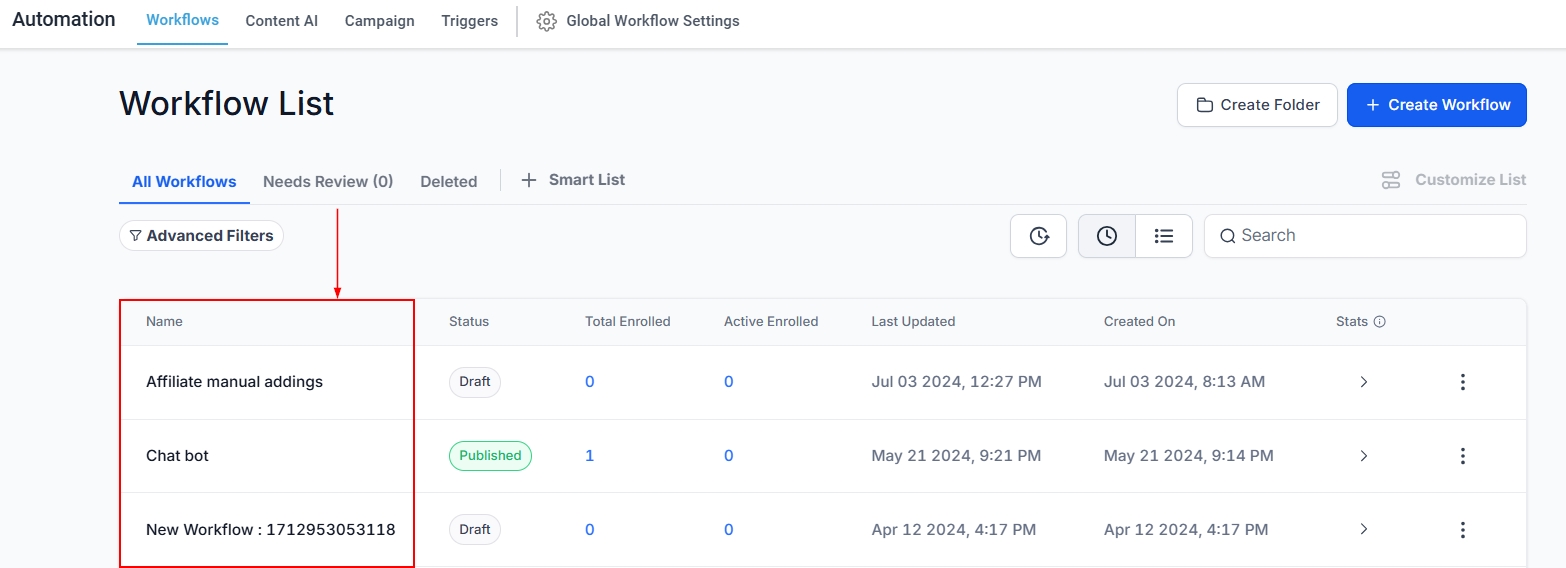Switch to the clock recent view toggle
This screenshot has width=1566, height=568.
point(1106,236)
